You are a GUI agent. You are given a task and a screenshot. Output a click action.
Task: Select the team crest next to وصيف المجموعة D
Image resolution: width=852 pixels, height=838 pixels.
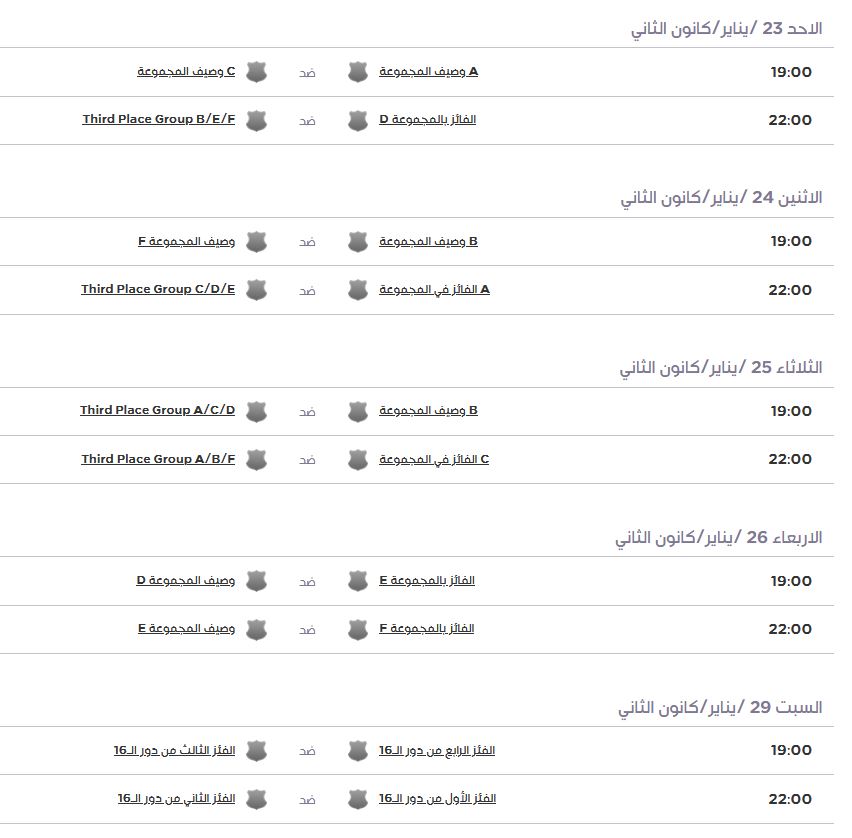coord(257,581)
